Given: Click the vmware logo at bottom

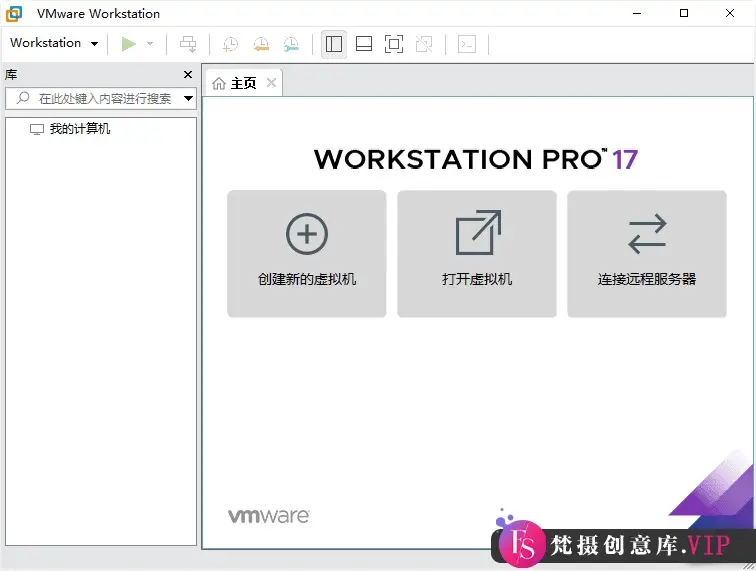Looking at the screenshot, I should (269, 516).
